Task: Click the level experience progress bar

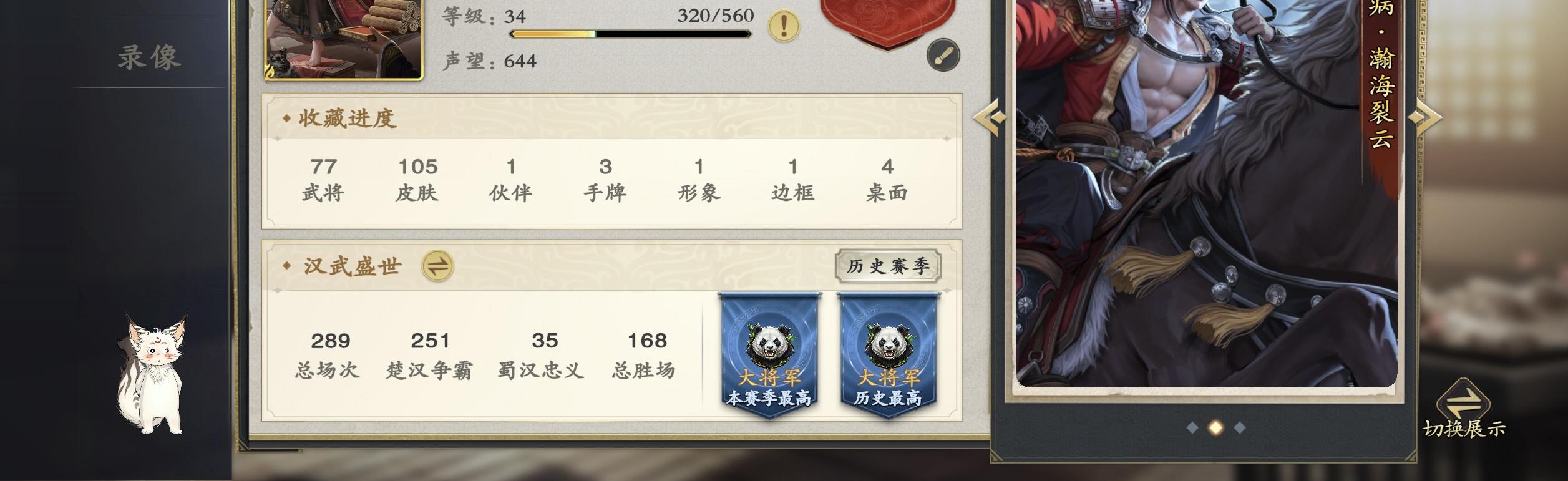Action: (x=630, y=34)
